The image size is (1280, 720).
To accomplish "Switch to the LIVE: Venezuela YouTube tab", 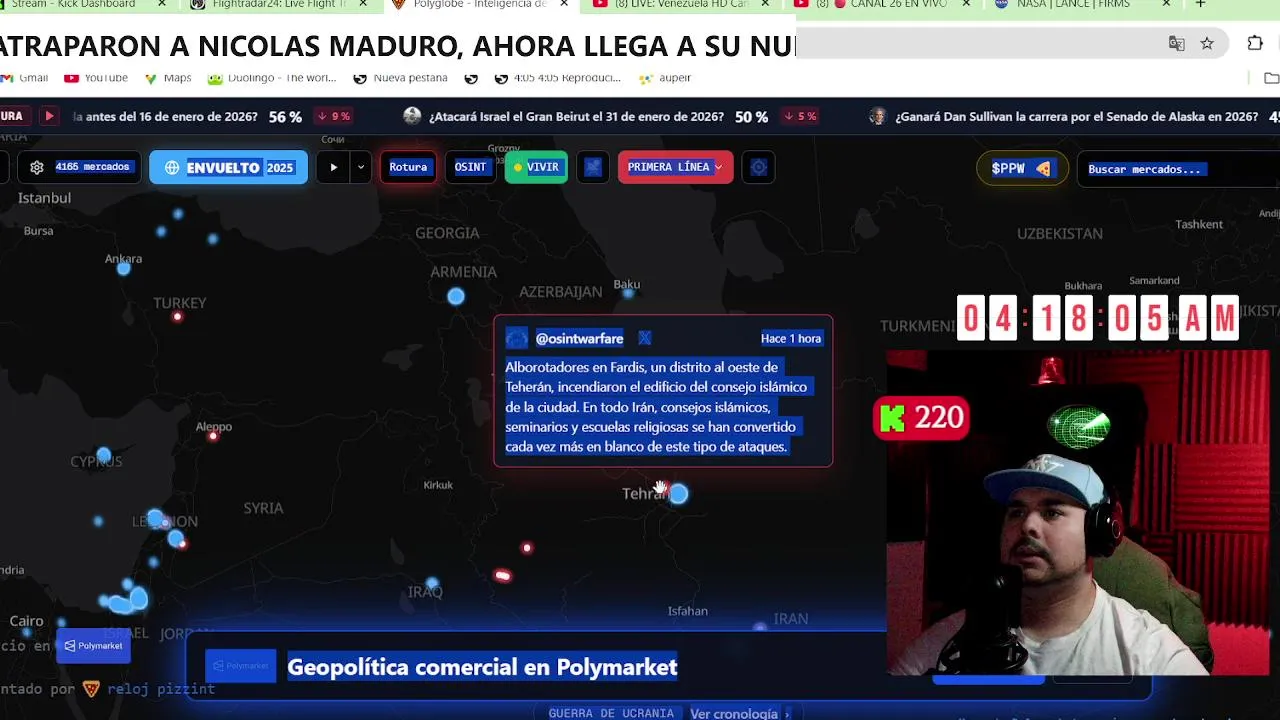I will coord(680,5).
